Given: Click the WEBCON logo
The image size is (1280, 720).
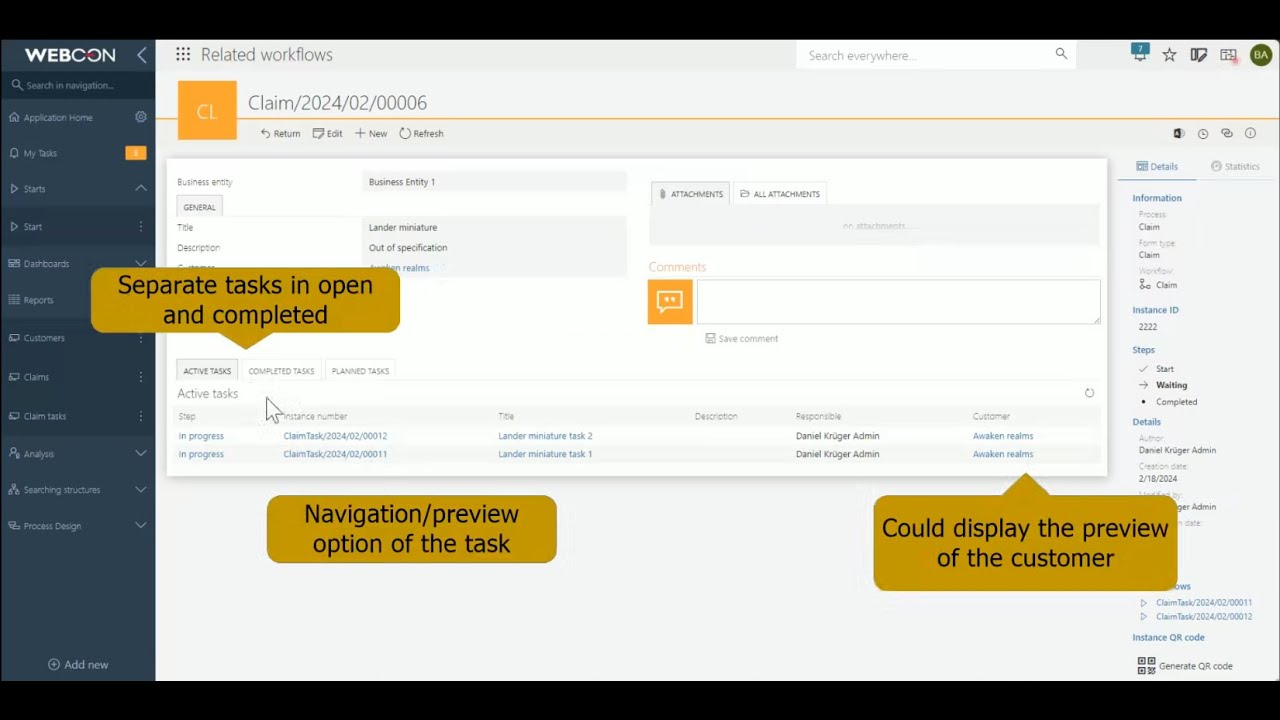Looking at the screenshot, I should pos(70,55).
